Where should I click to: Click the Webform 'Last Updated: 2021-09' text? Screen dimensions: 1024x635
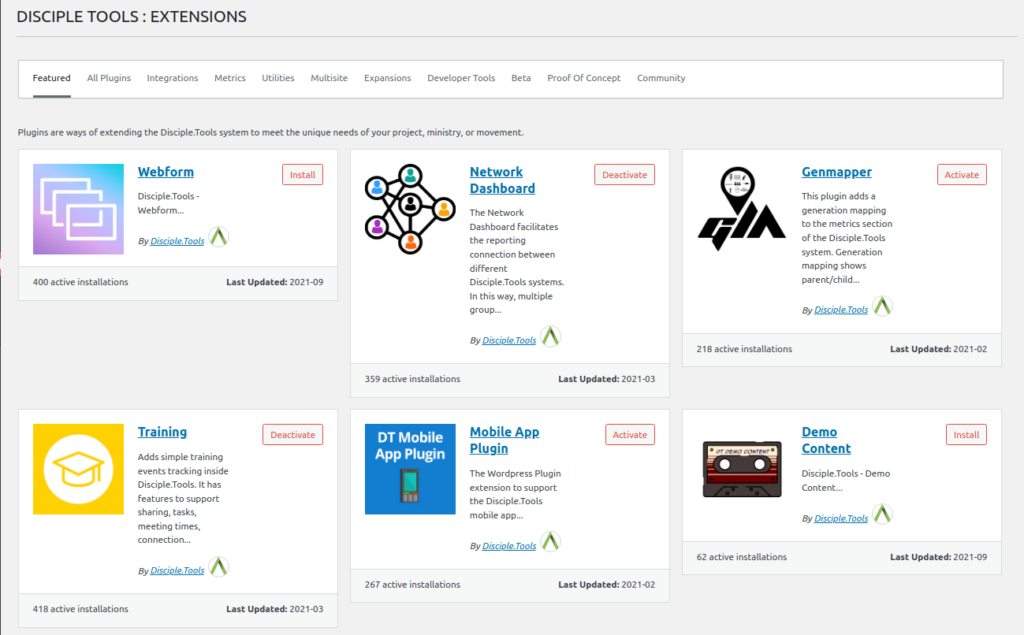(275, 282)
